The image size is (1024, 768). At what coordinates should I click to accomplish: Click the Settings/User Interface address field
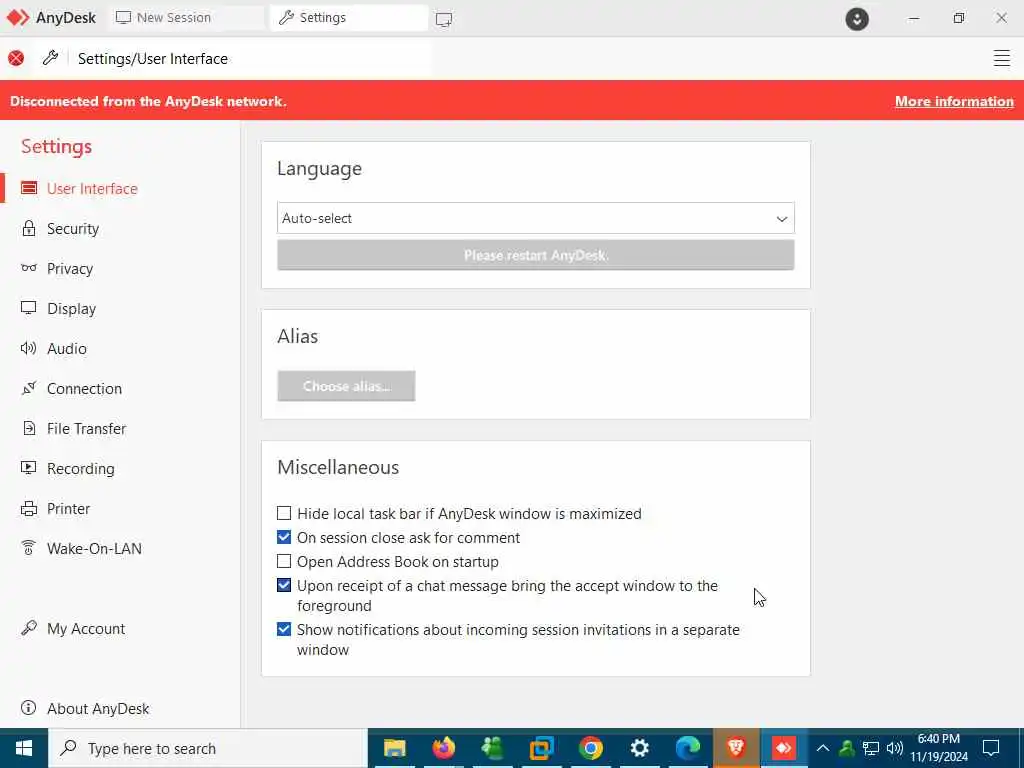pyautogui.click(x=251, y=58)
